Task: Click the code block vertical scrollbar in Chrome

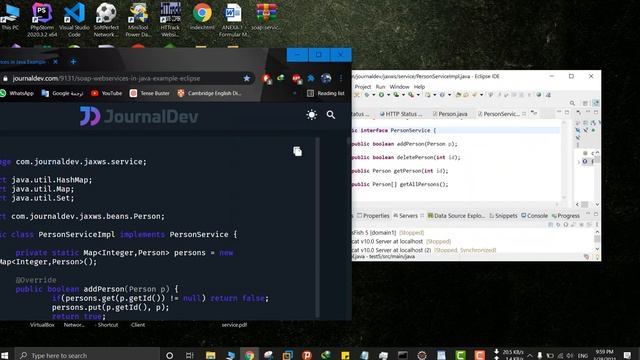Action: pyautogui.click(x=317, y=227)
